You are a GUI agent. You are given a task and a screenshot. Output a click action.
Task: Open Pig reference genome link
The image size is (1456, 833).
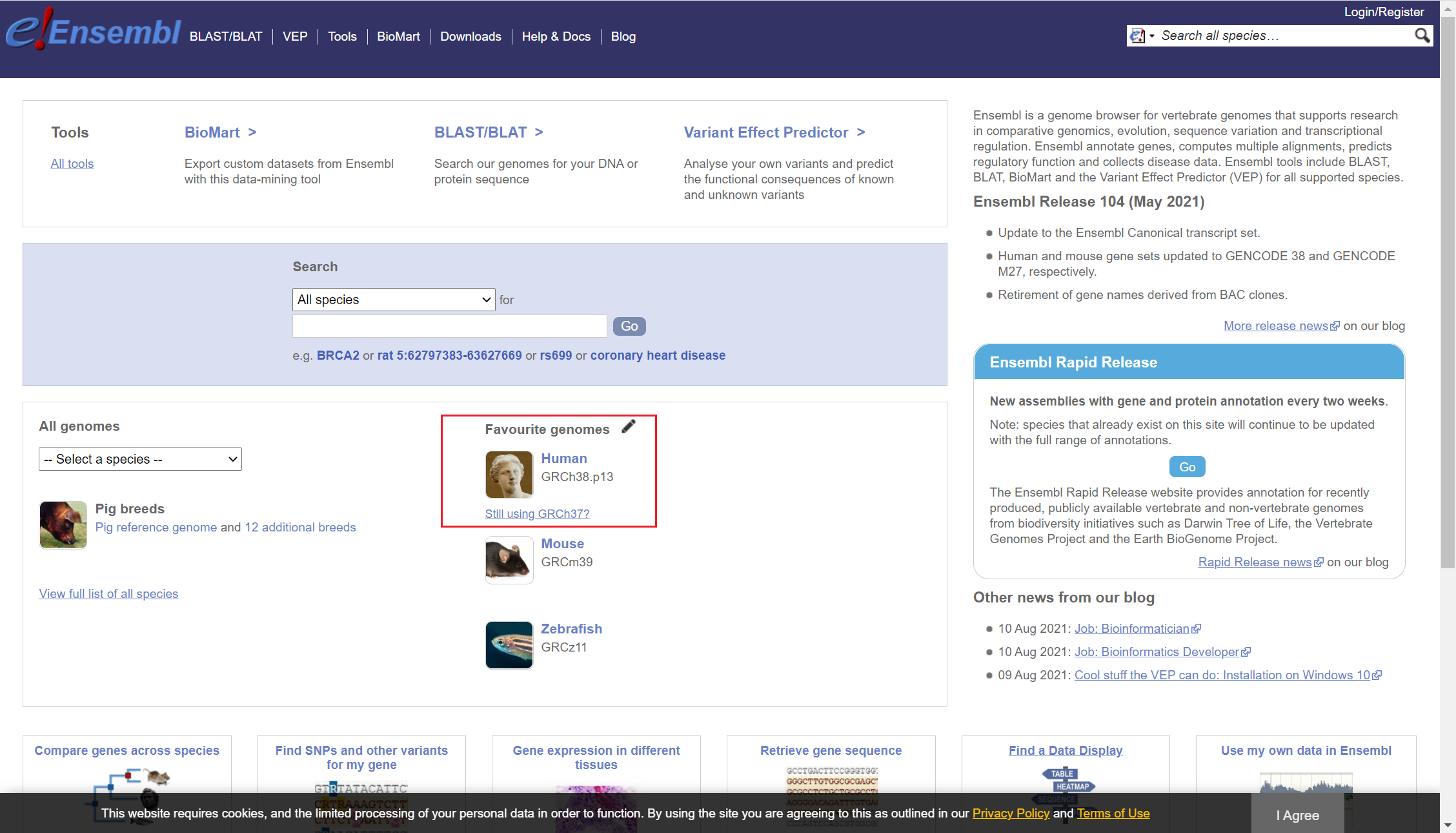pos(156,528)
